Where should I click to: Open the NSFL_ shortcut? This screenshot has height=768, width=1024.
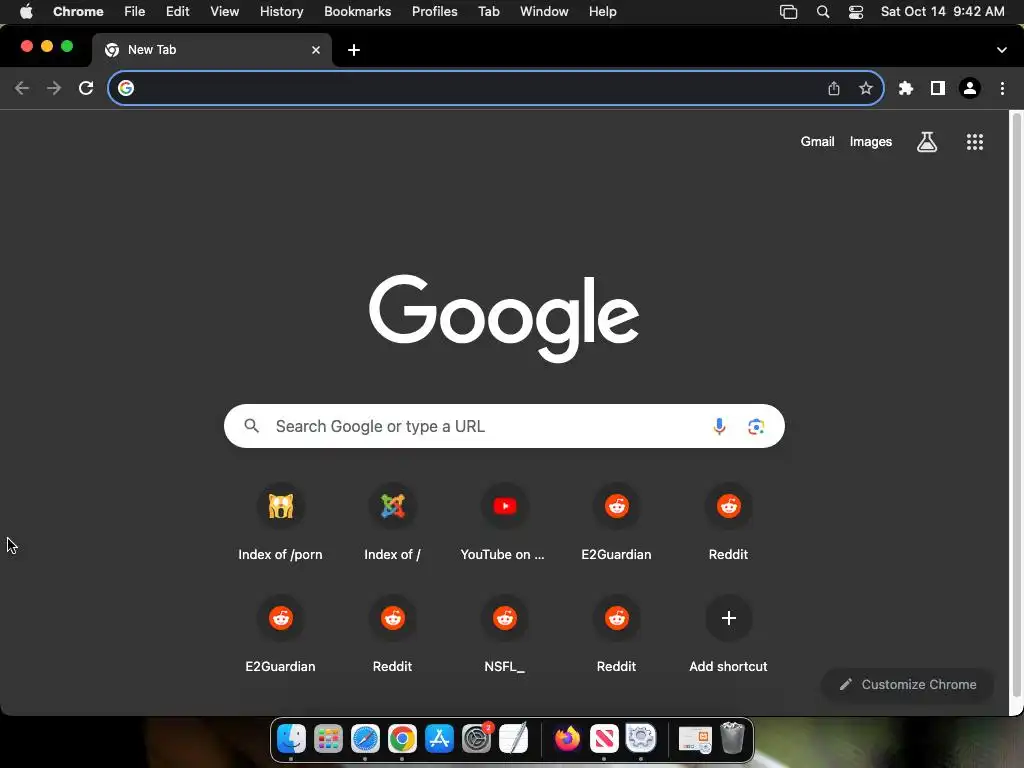504,635
